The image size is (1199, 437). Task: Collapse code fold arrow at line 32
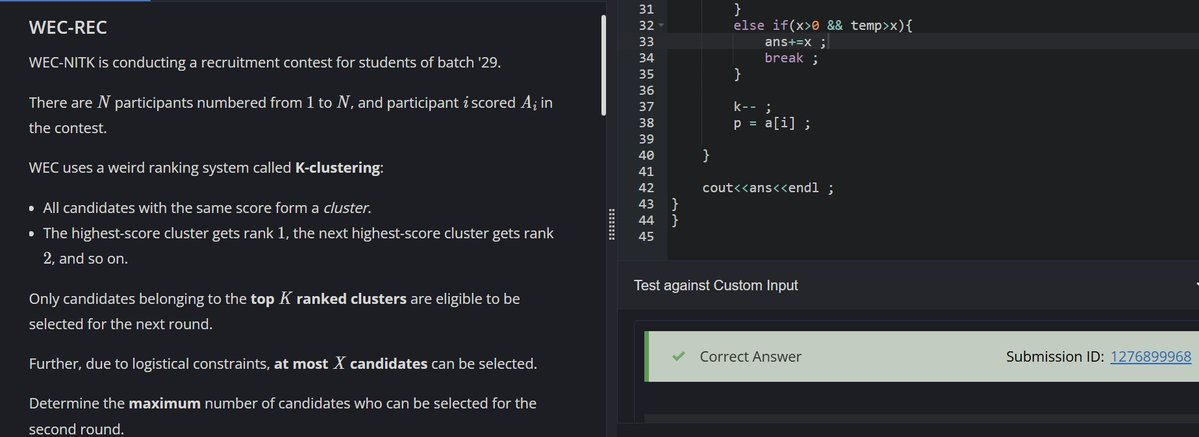tap(661, 26)
